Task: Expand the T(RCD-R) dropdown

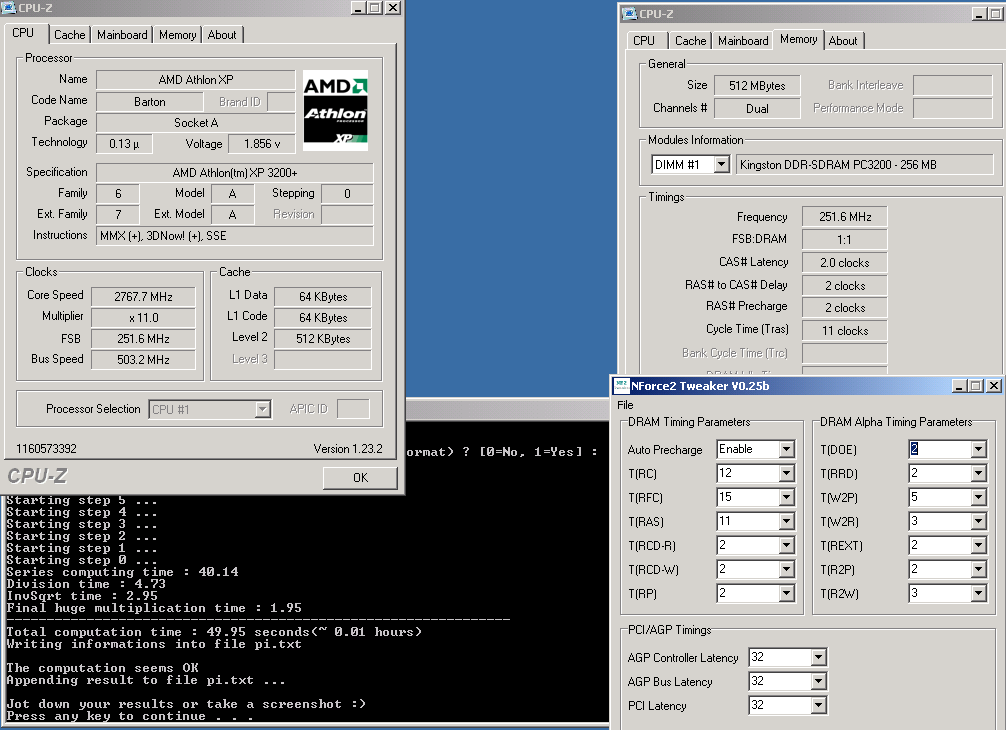Action: 787,545
